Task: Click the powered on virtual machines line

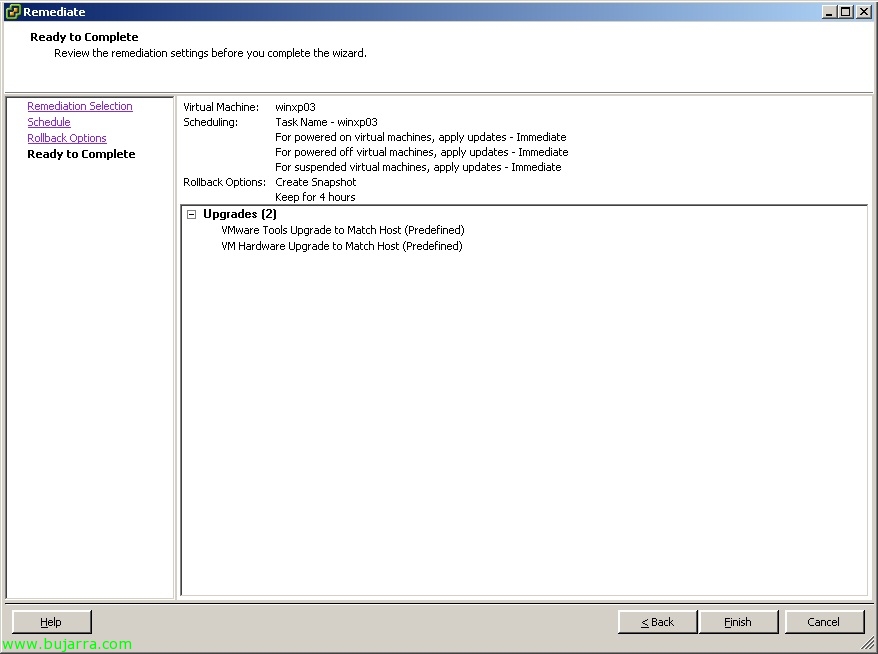Action: pos(421,137)
